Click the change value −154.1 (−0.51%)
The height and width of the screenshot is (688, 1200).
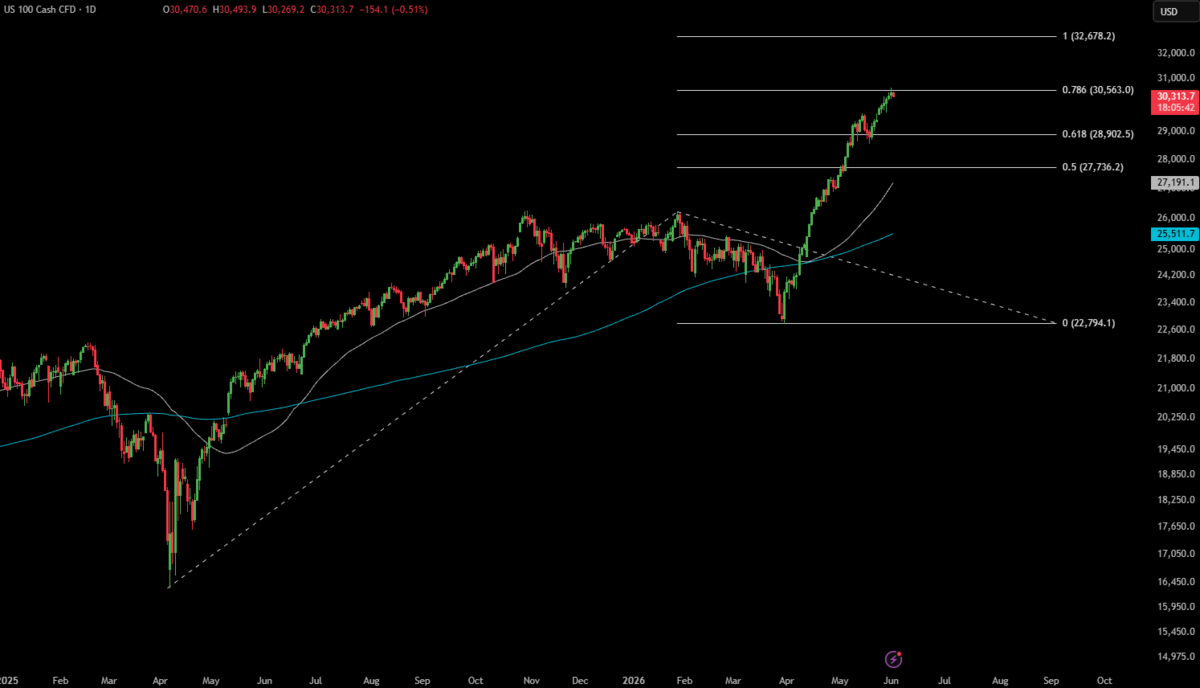pyautogui.click(x=392, y=10)
